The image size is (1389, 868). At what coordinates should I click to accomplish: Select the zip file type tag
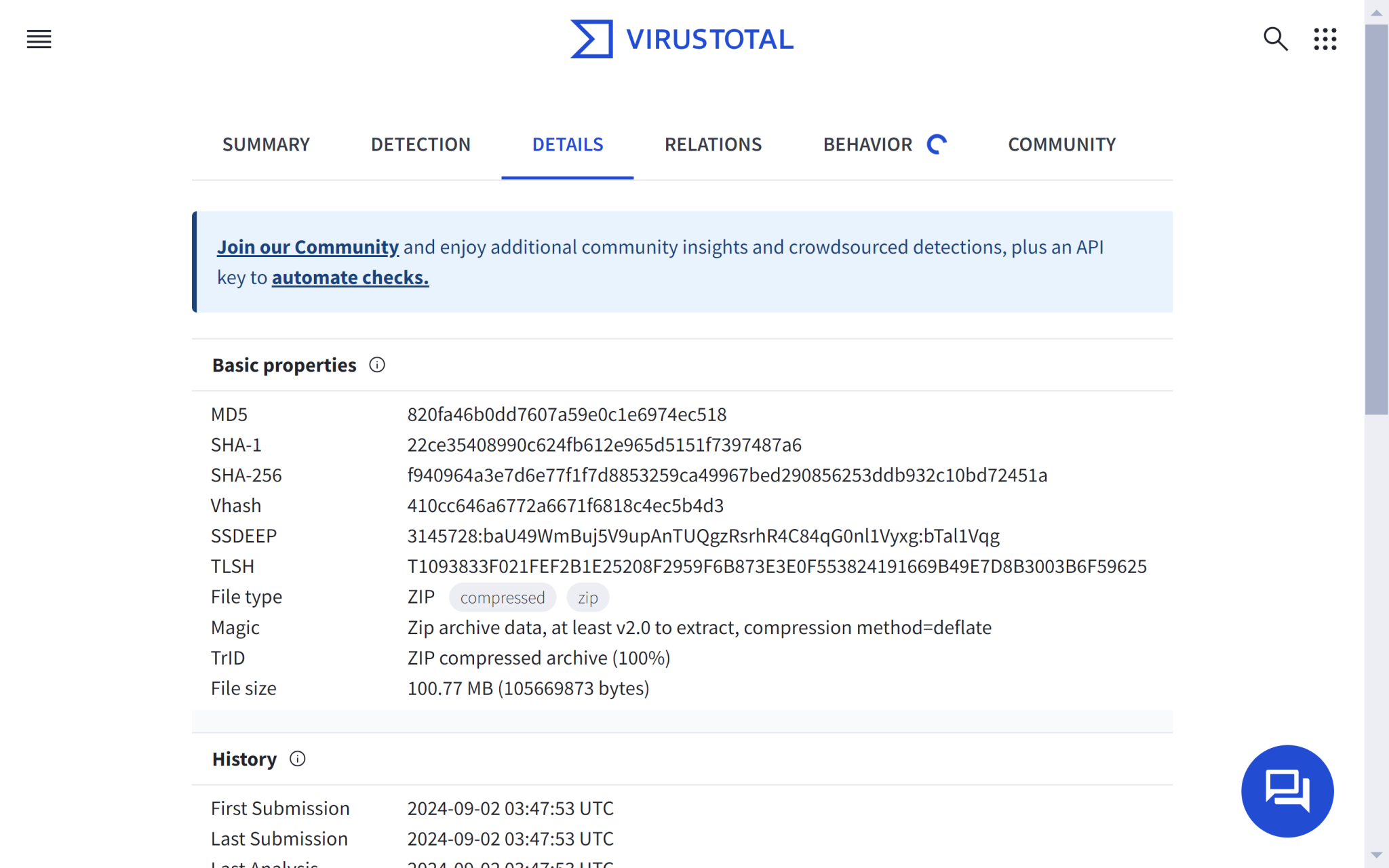pyautogui.click(x=587, y=597)
